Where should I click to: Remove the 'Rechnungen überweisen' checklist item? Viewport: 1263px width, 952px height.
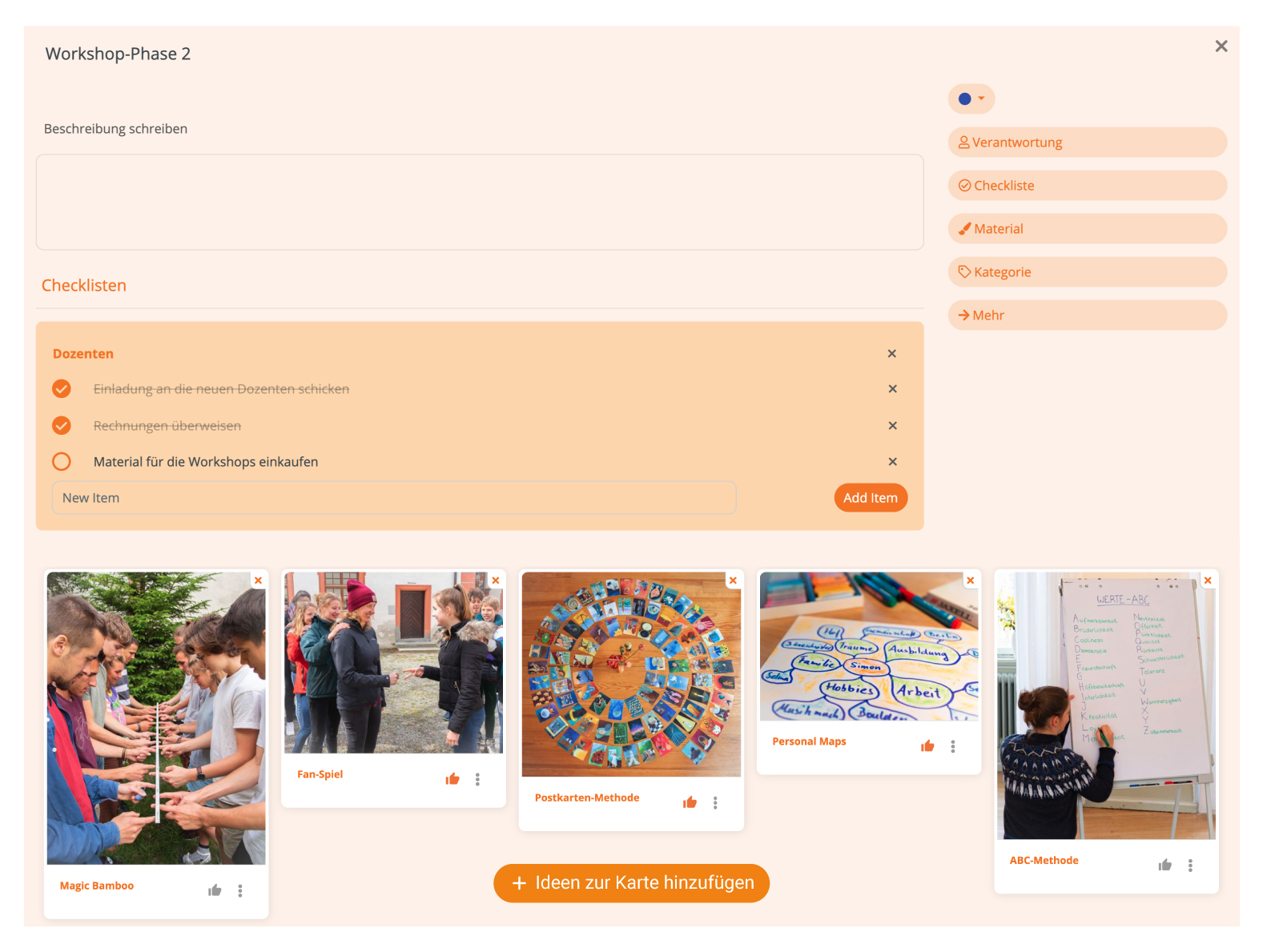coord(892,425)
